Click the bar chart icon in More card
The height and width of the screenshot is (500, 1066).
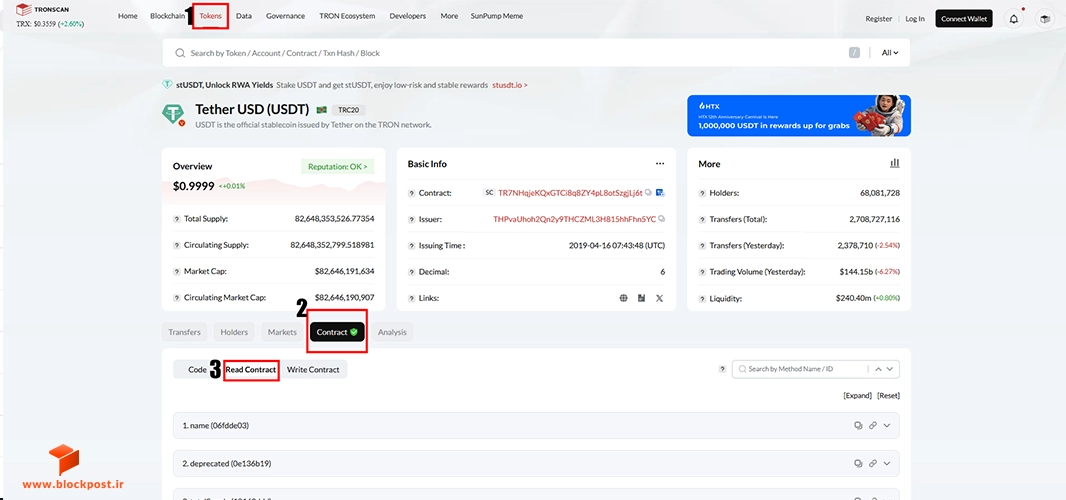point(895,163)
